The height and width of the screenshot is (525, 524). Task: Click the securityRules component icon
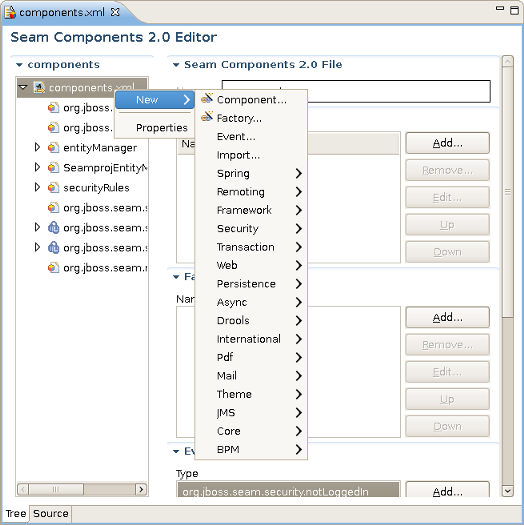pyautogui.click(x=53, y=188)
